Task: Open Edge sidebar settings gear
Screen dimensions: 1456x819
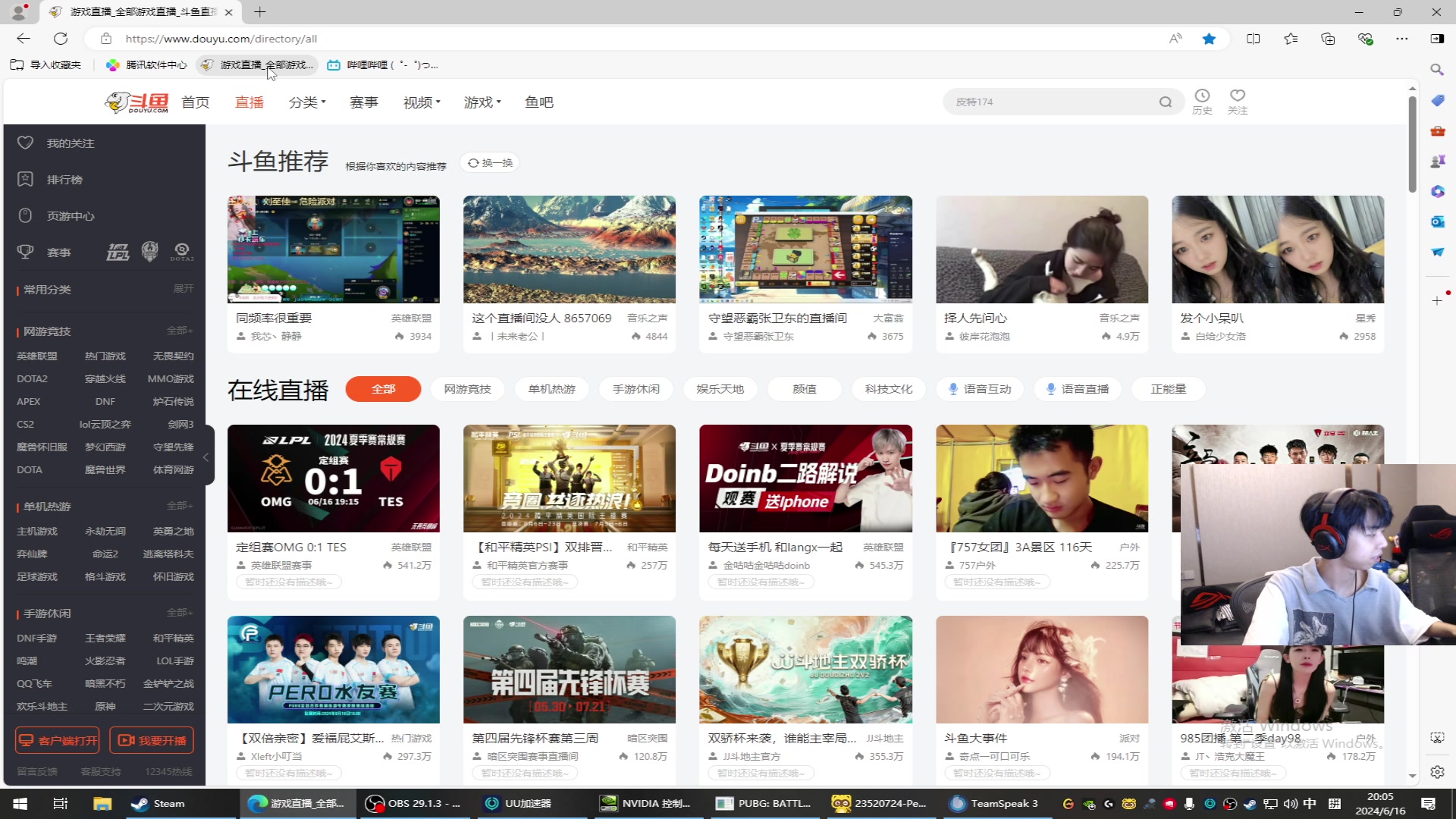Action: pos(1437,772)
